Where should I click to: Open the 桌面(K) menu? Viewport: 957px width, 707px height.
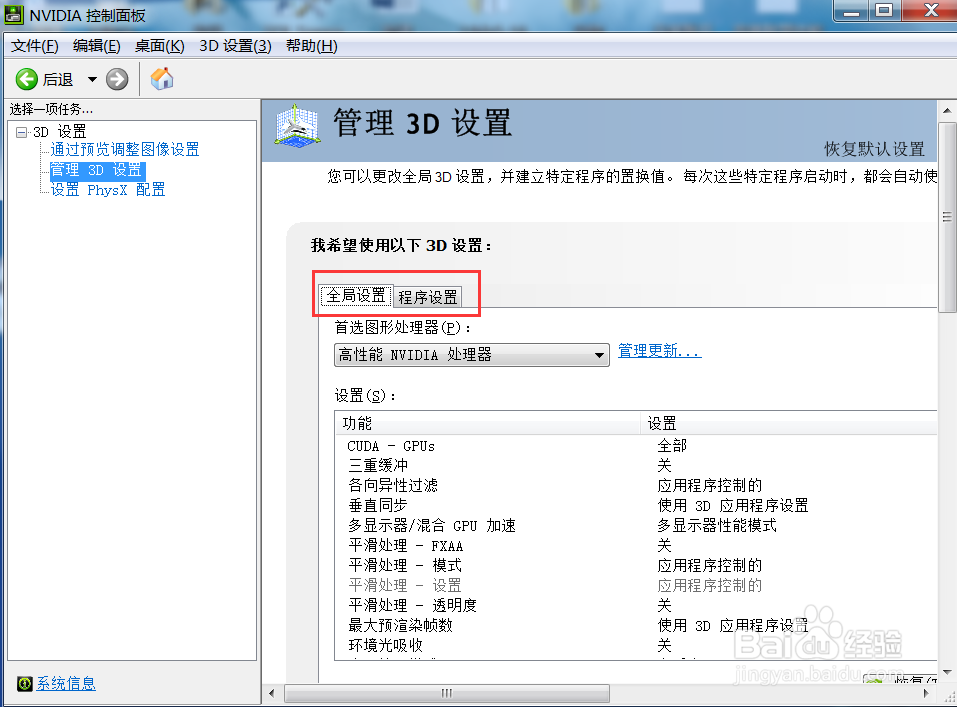click(159, 46)
